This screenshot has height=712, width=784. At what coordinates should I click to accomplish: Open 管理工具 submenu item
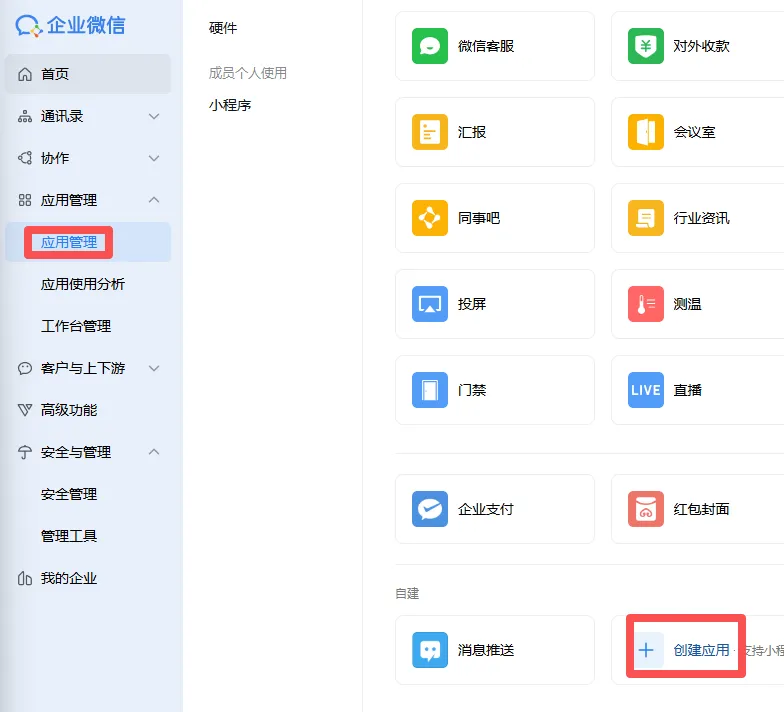click(x=69, y=536)
